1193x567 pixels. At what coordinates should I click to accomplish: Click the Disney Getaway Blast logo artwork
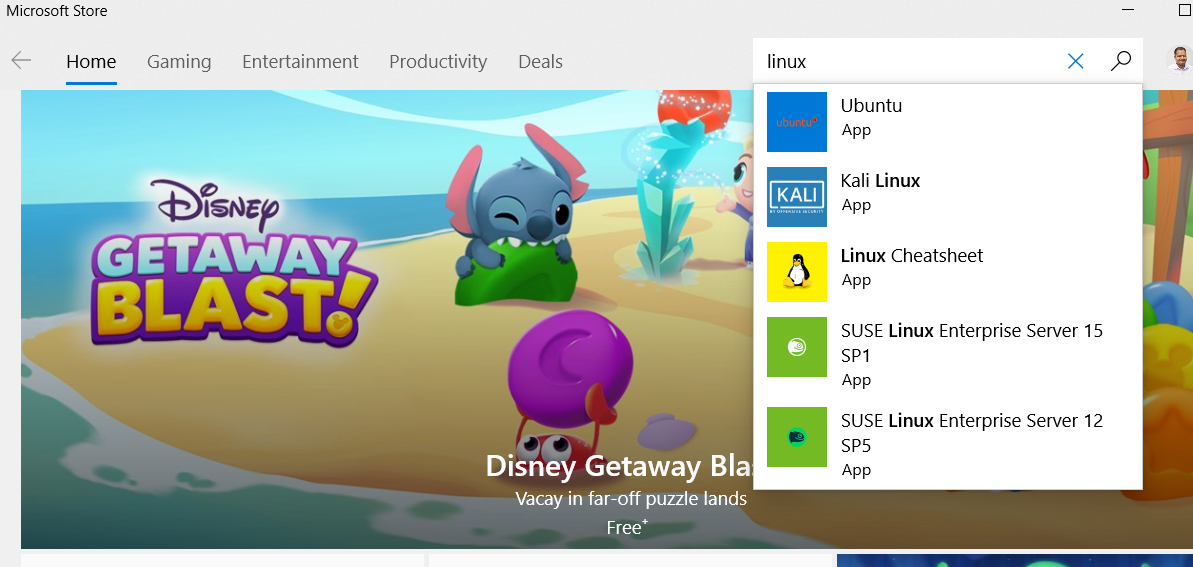point(234,263)
